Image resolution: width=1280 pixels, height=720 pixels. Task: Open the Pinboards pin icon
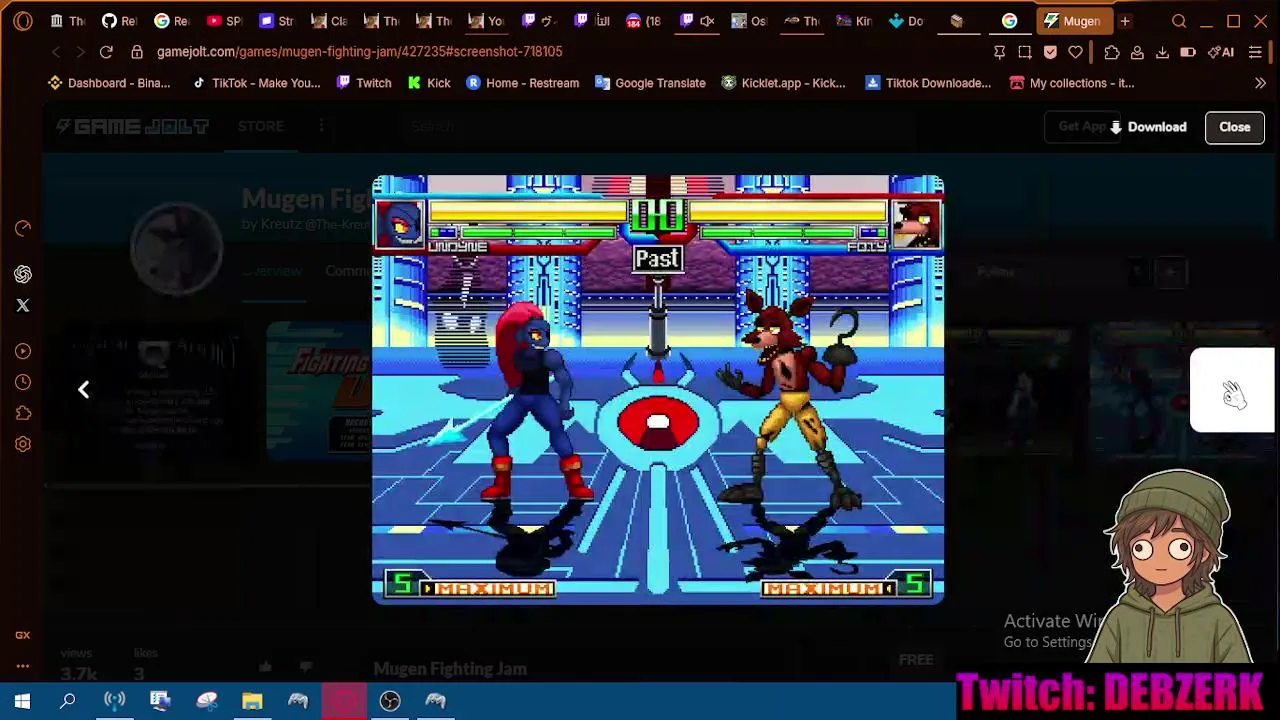tap(999, 52)
